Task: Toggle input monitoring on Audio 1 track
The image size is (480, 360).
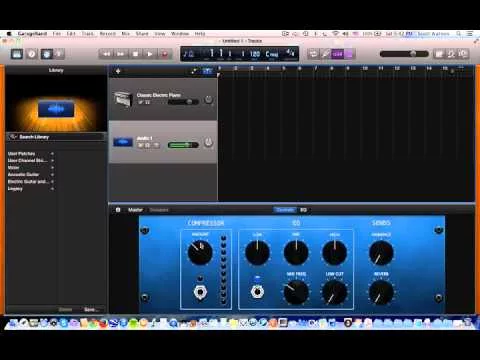Action: coord(155,145)
